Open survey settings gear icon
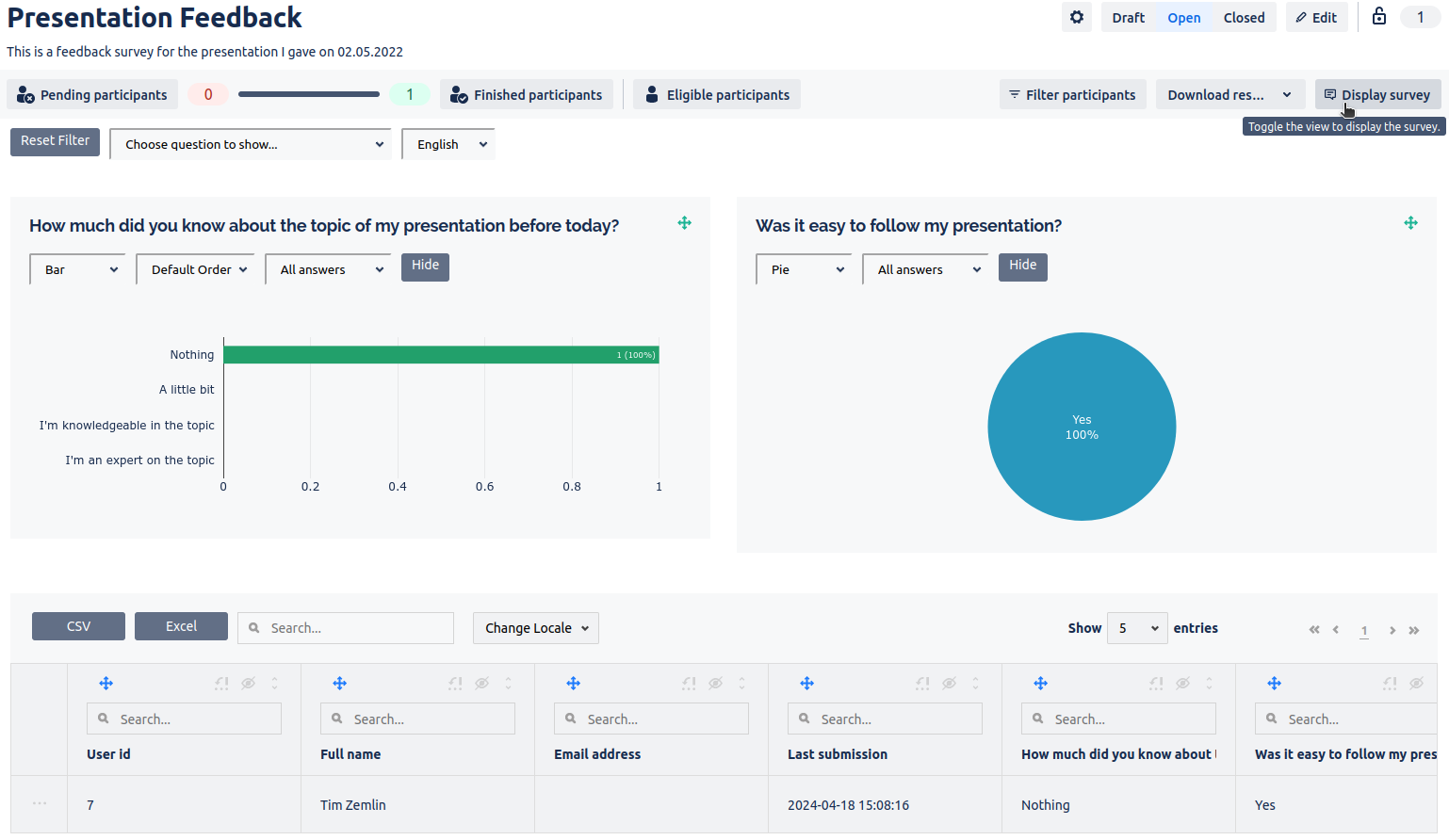The height and width of the screenshot is (840, 1449). 1076,17
